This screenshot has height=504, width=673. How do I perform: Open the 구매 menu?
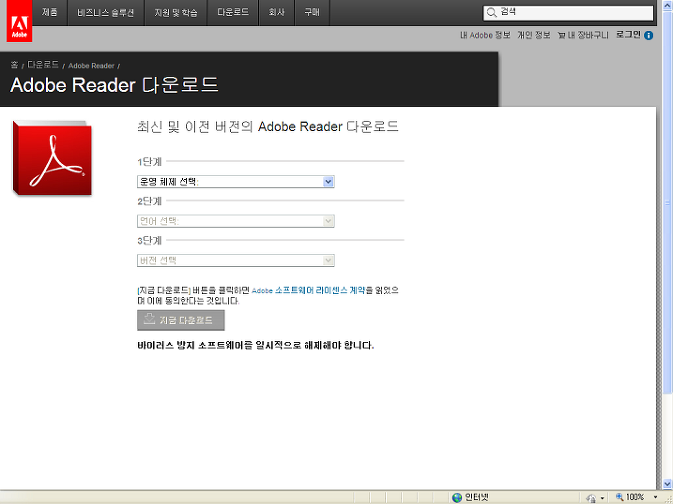pos(312,12)
